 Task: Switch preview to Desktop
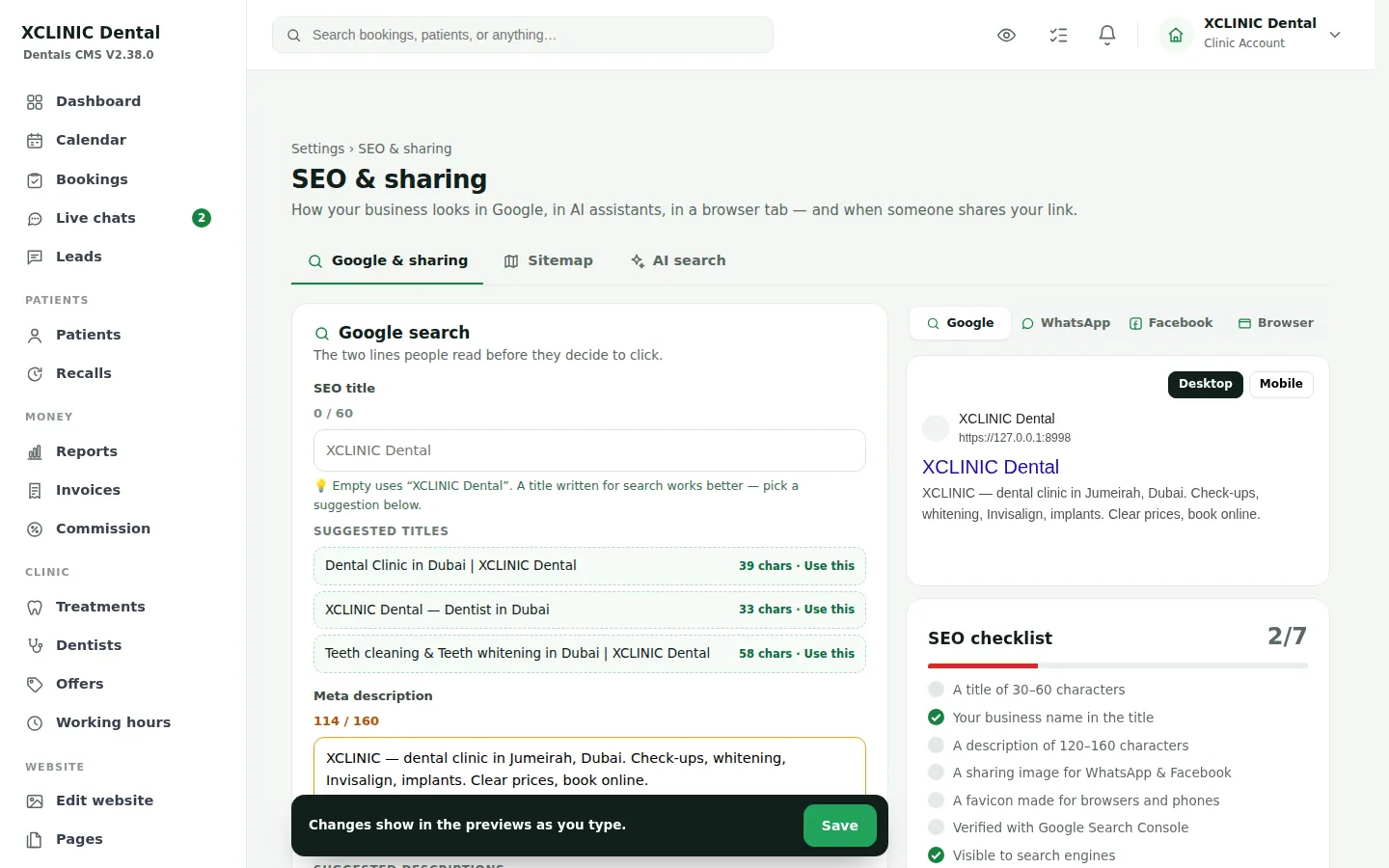point(1205,384)
